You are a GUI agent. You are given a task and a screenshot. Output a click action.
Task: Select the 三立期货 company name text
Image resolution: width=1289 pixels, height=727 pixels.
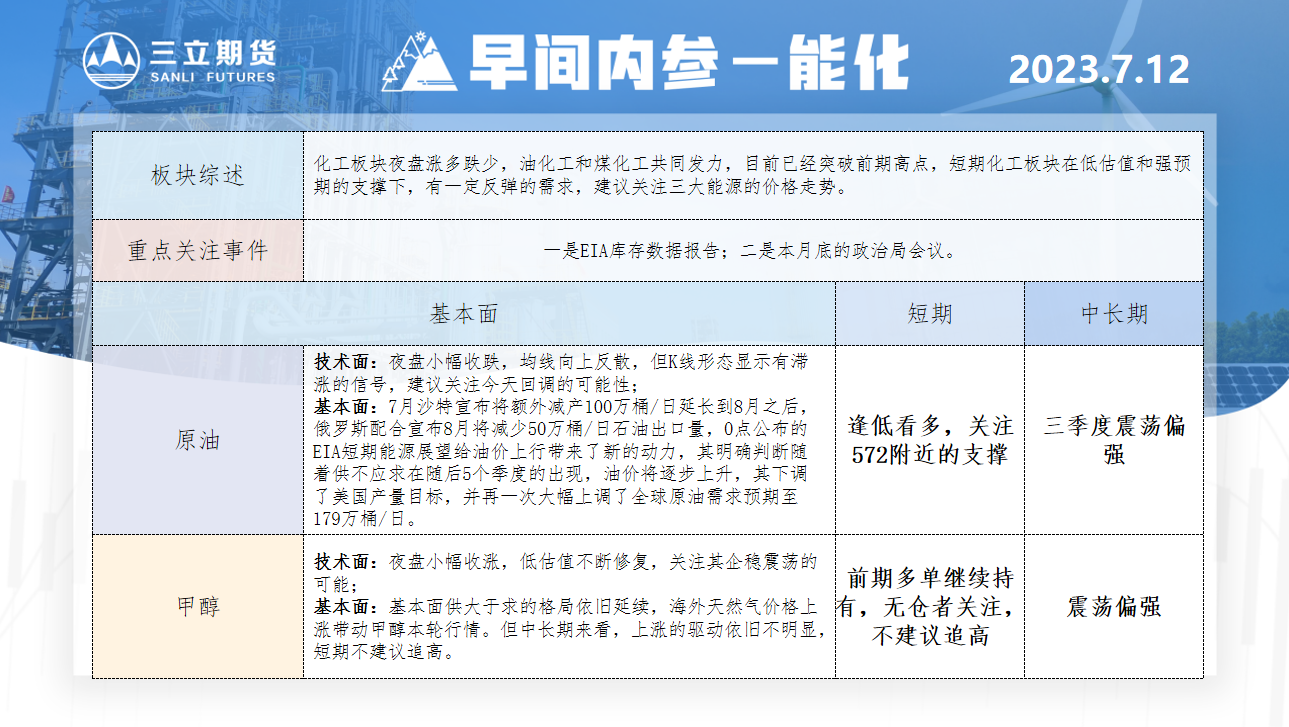[x=212, y=52]
